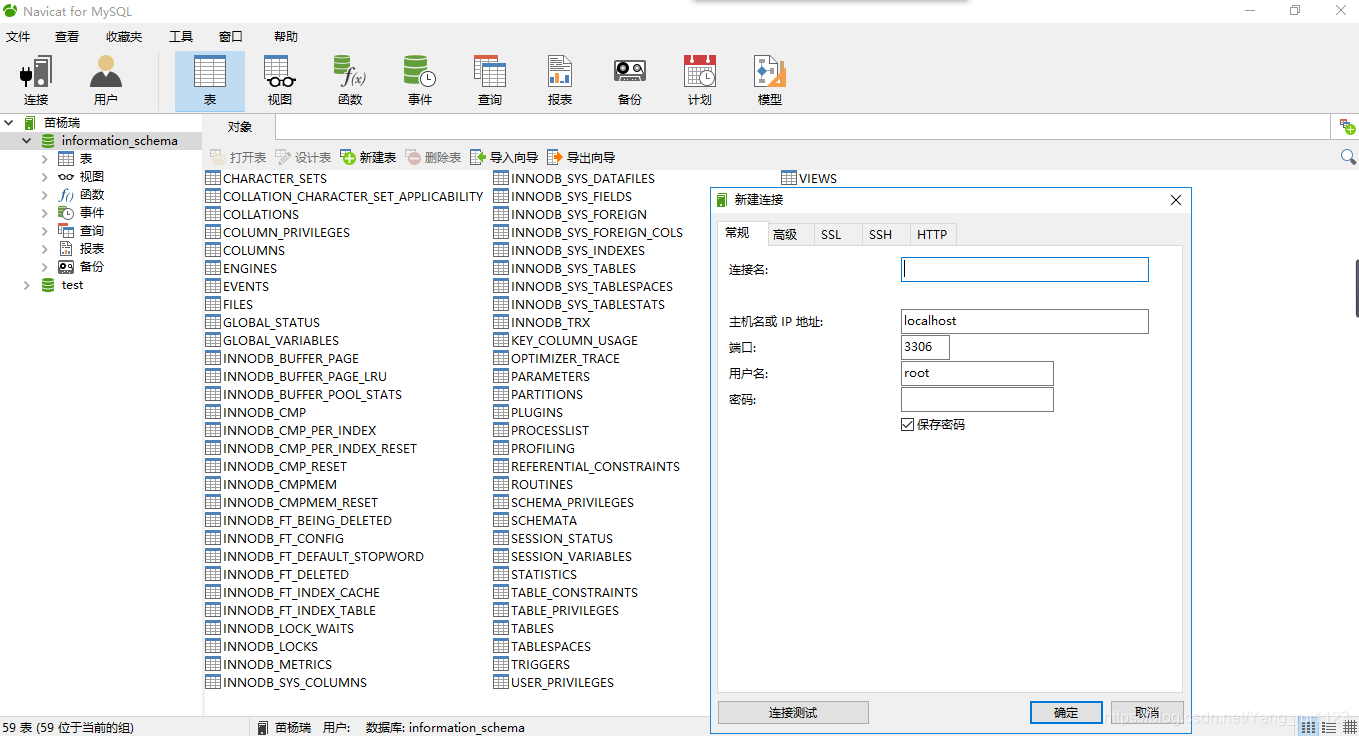Click the search magnifier icon in object pane
Screen dimensions: 1359x736
tap(1348, 157)
